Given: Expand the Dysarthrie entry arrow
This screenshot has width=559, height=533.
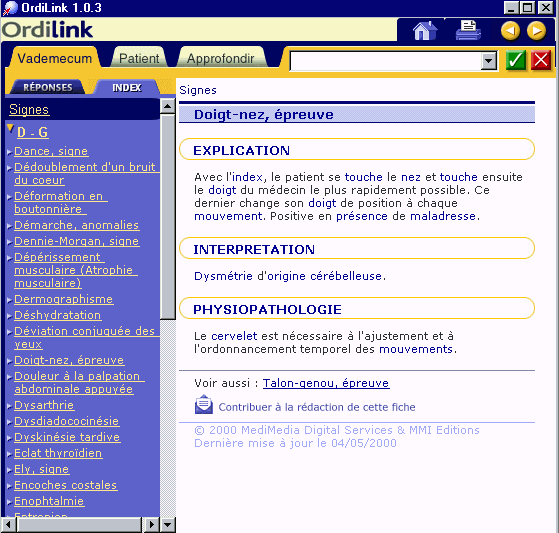Looking at the screenshot, I should pyautogui.click(x=10, y=406).
